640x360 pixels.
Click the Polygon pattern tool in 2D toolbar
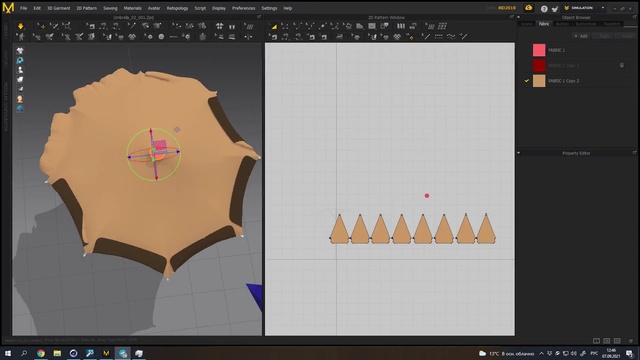[360, 26]
